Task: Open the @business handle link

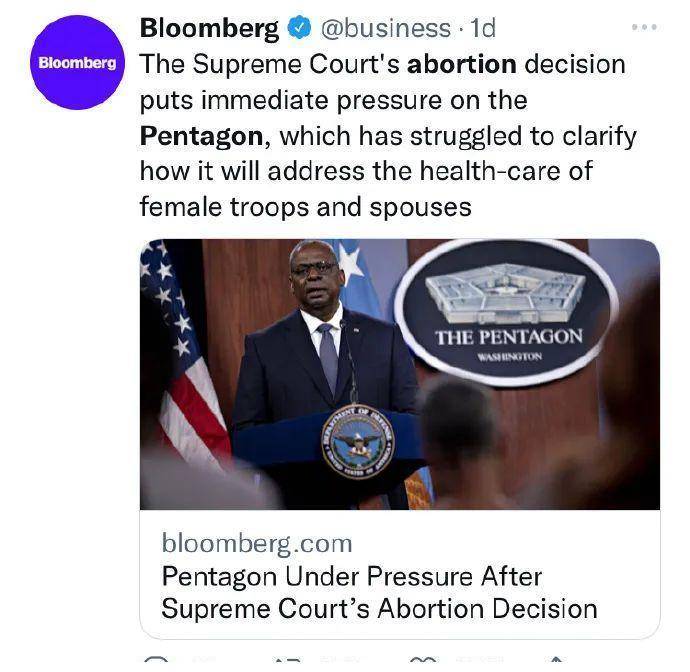Action: (x=385, y=28)
